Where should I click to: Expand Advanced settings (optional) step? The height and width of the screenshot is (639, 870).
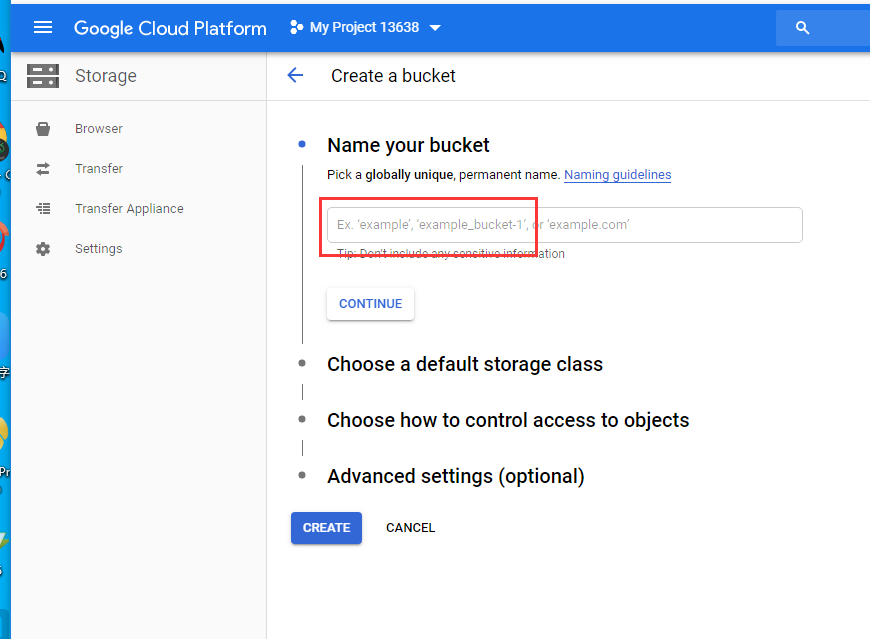pyautogui.click(x=456, y=476)
